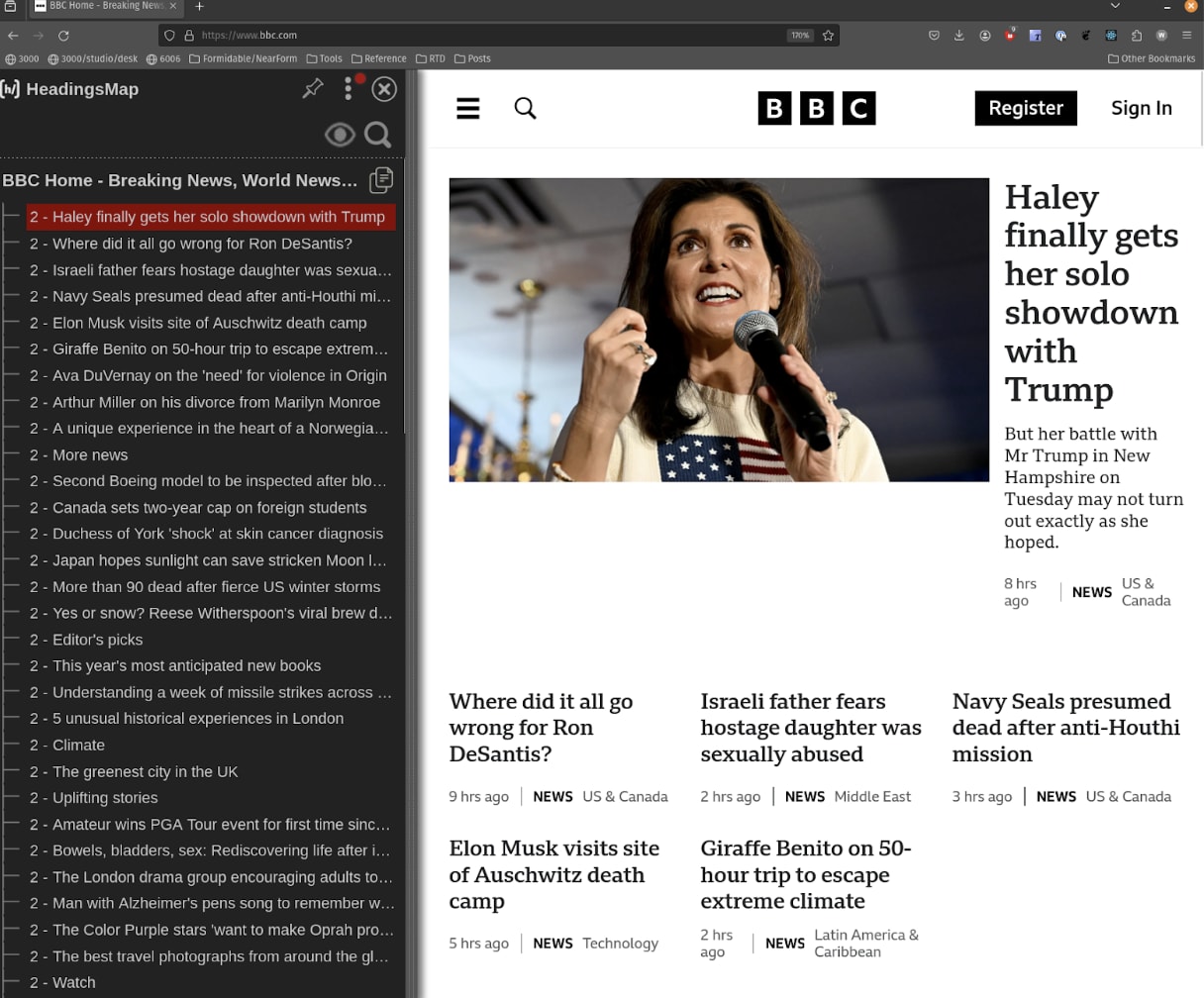
Task: Click the 170% zoom level indicator
Action: [800, 35]
